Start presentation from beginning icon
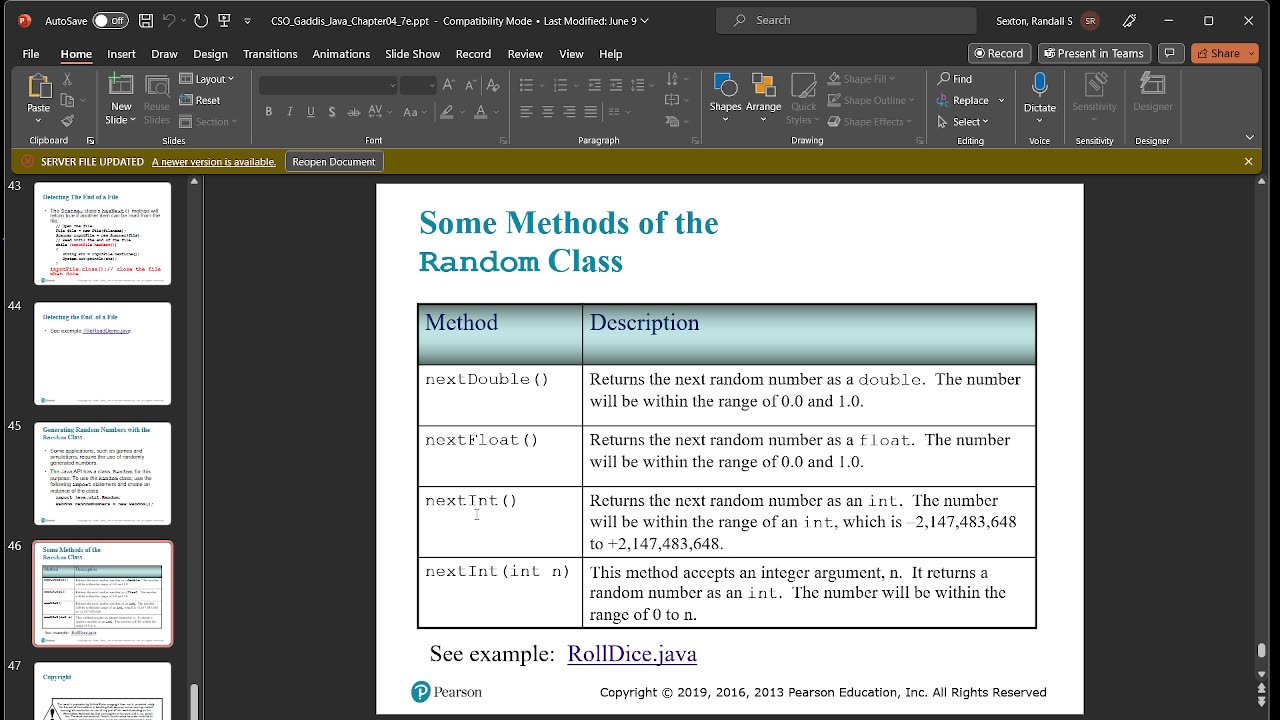This screenshot has width=1280, height=720. [224, 20]
